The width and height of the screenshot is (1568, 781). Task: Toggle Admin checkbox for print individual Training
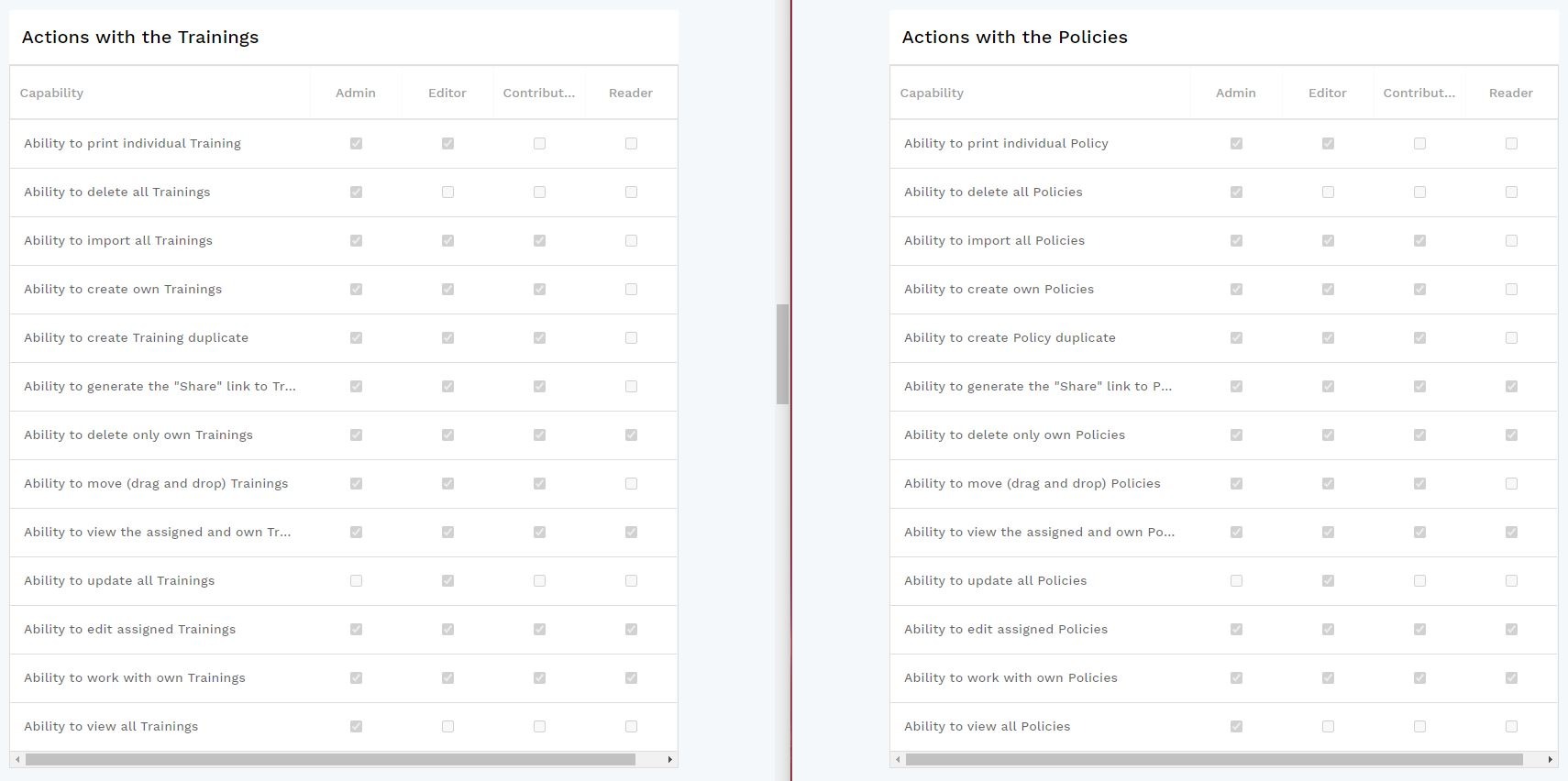(x=356, y=144)
